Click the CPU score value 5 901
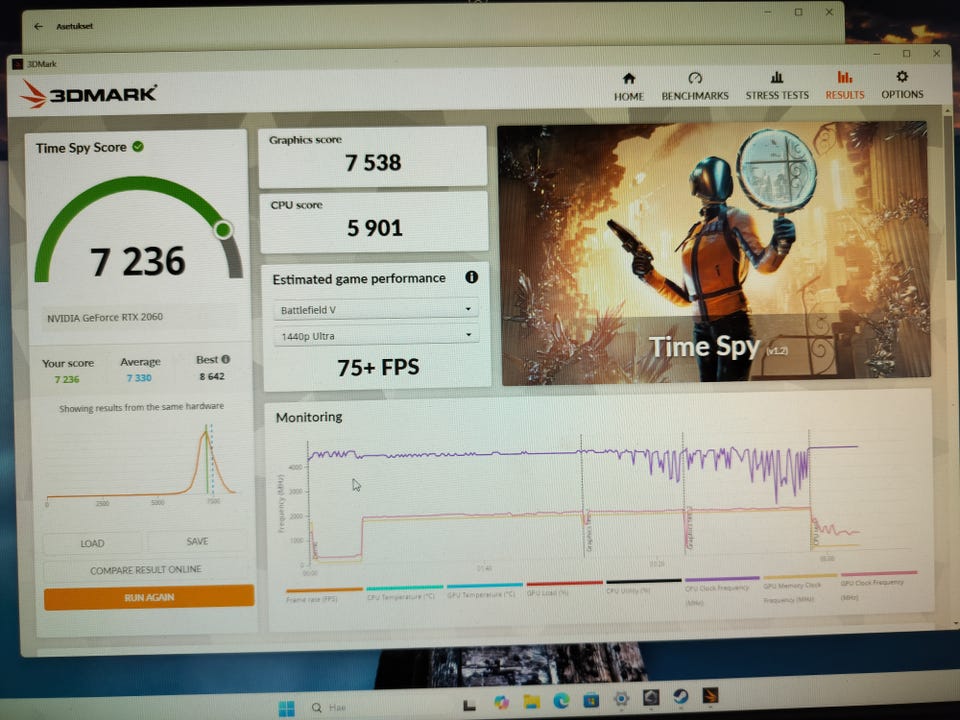Image resolution: width=960 pixels, height=720 pixels. click(x=375, y=228)
